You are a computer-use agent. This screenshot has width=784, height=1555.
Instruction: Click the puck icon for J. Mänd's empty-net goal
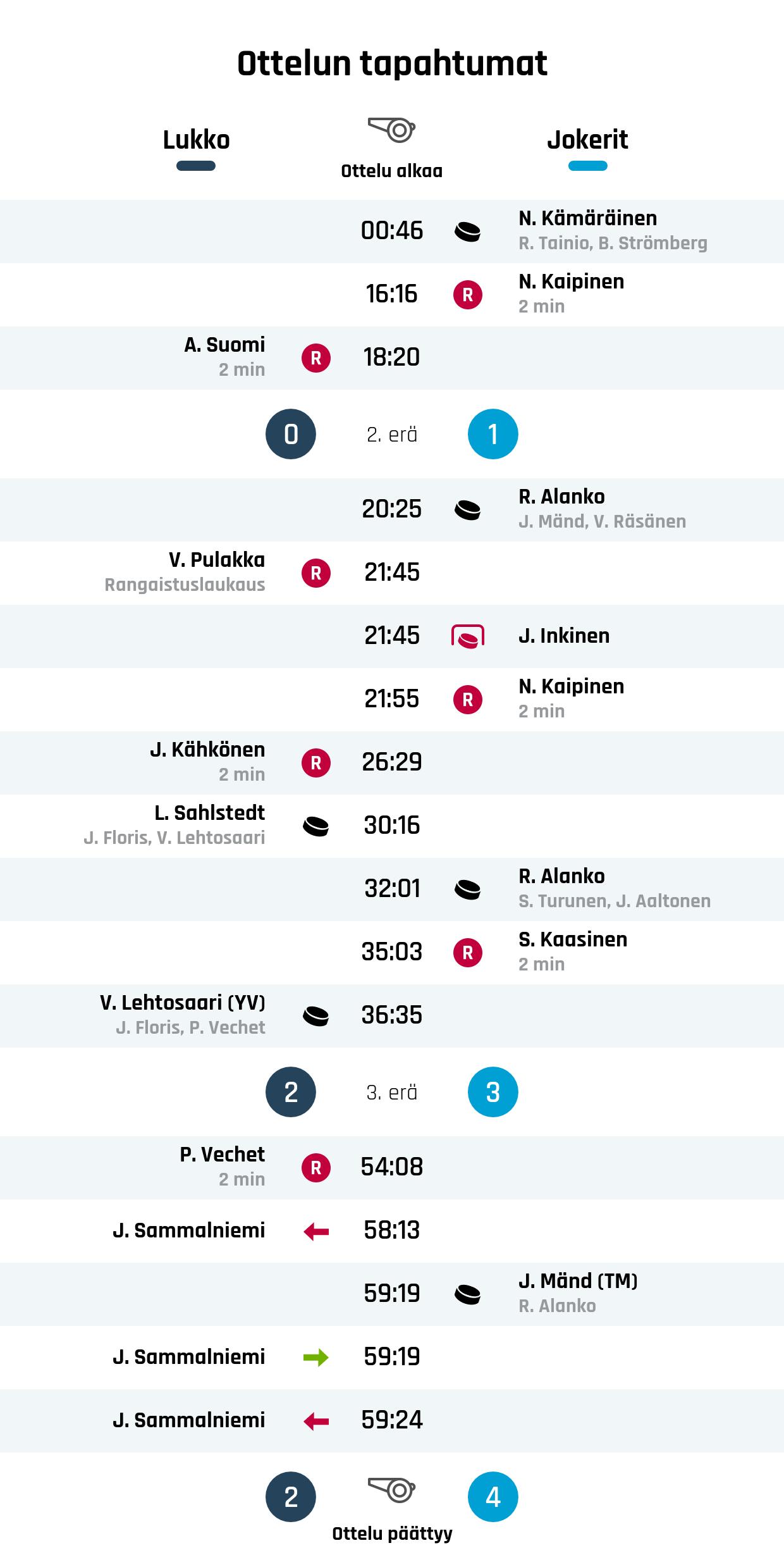(x=467, y=1294)
